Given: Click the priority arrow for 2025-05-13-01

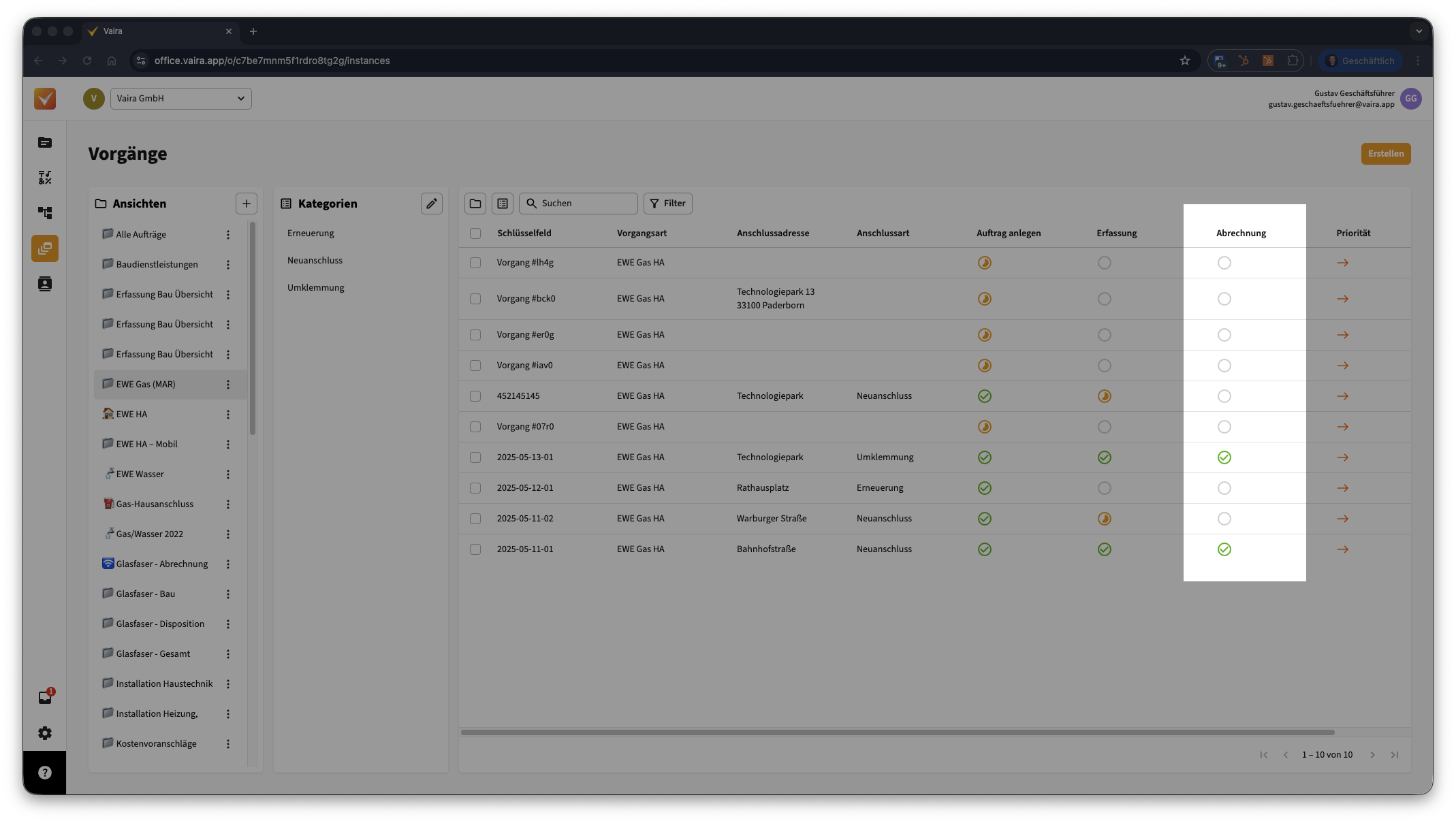Looking at the screenshot, I should tap(1342, 457).
